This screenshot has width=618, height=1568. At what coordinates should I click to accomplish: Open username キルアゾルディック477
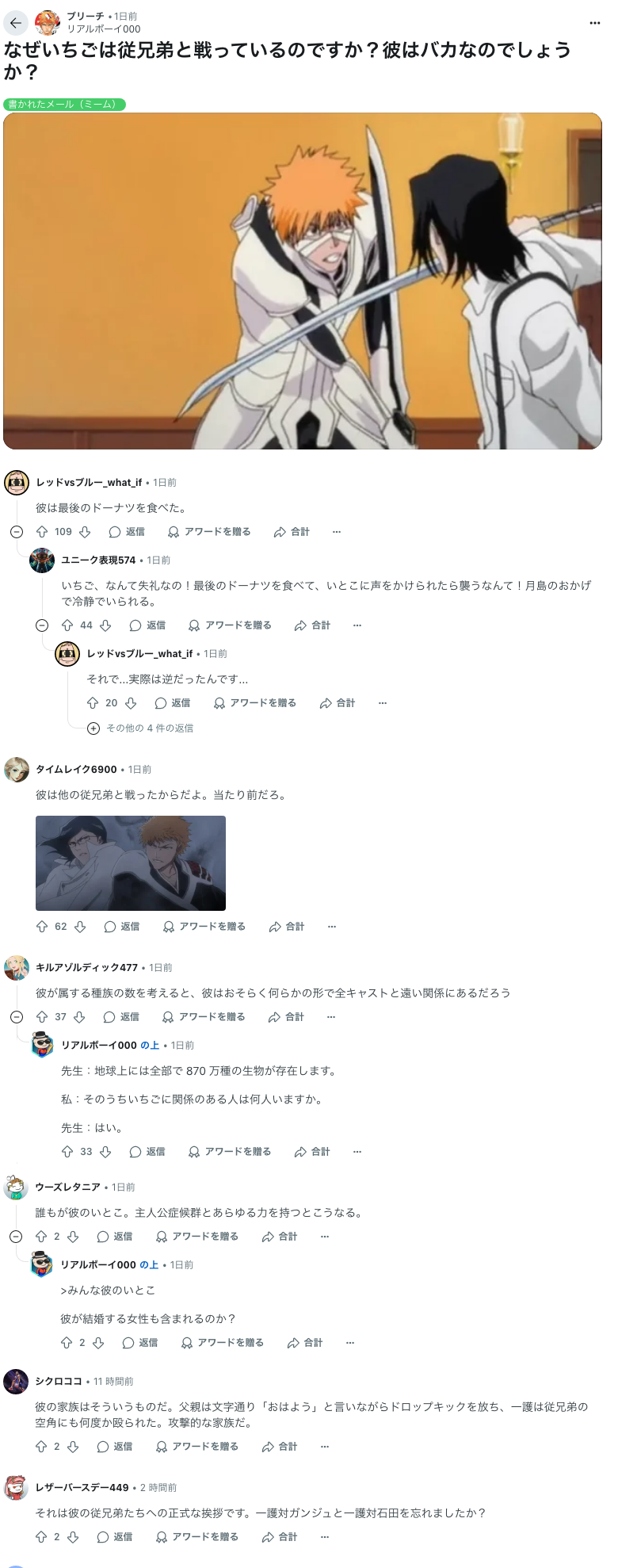click(x=86, y=968)
